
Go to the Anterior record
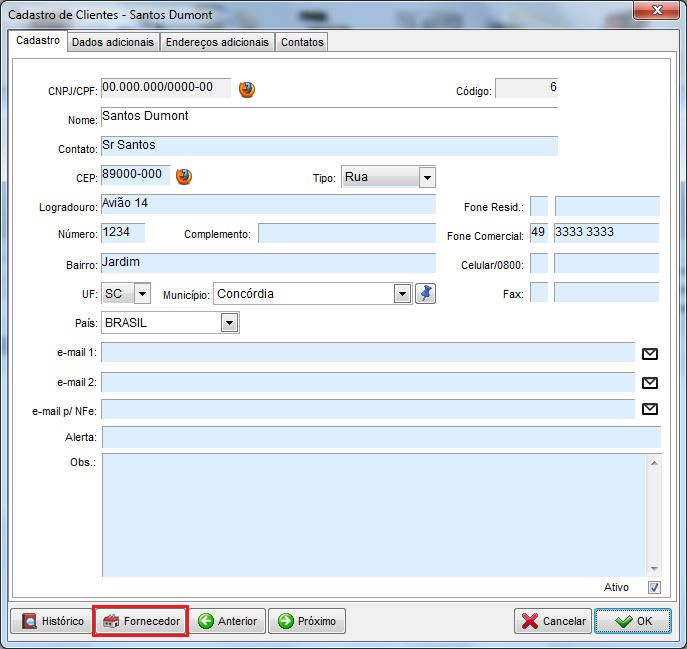pos(227,621)
